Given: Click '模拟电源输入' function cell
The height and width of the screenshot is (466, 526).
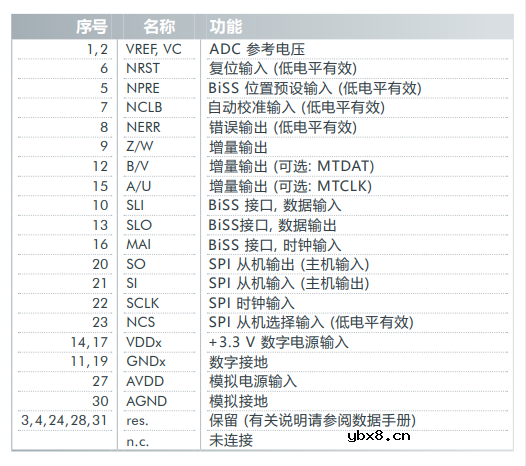Looking at the screenshot, I should [253, 381].
